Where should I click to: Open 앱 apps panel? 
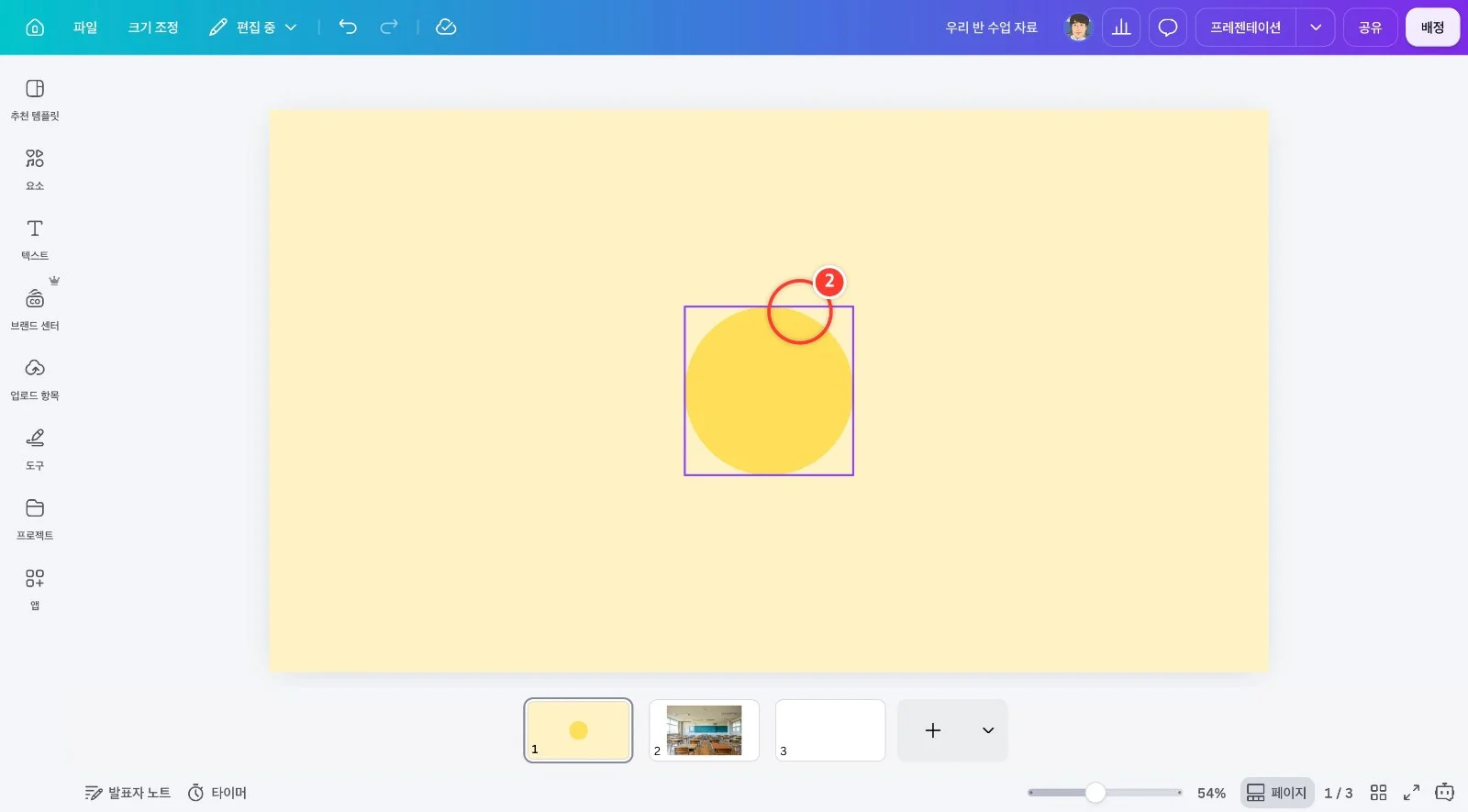point(35,589)
